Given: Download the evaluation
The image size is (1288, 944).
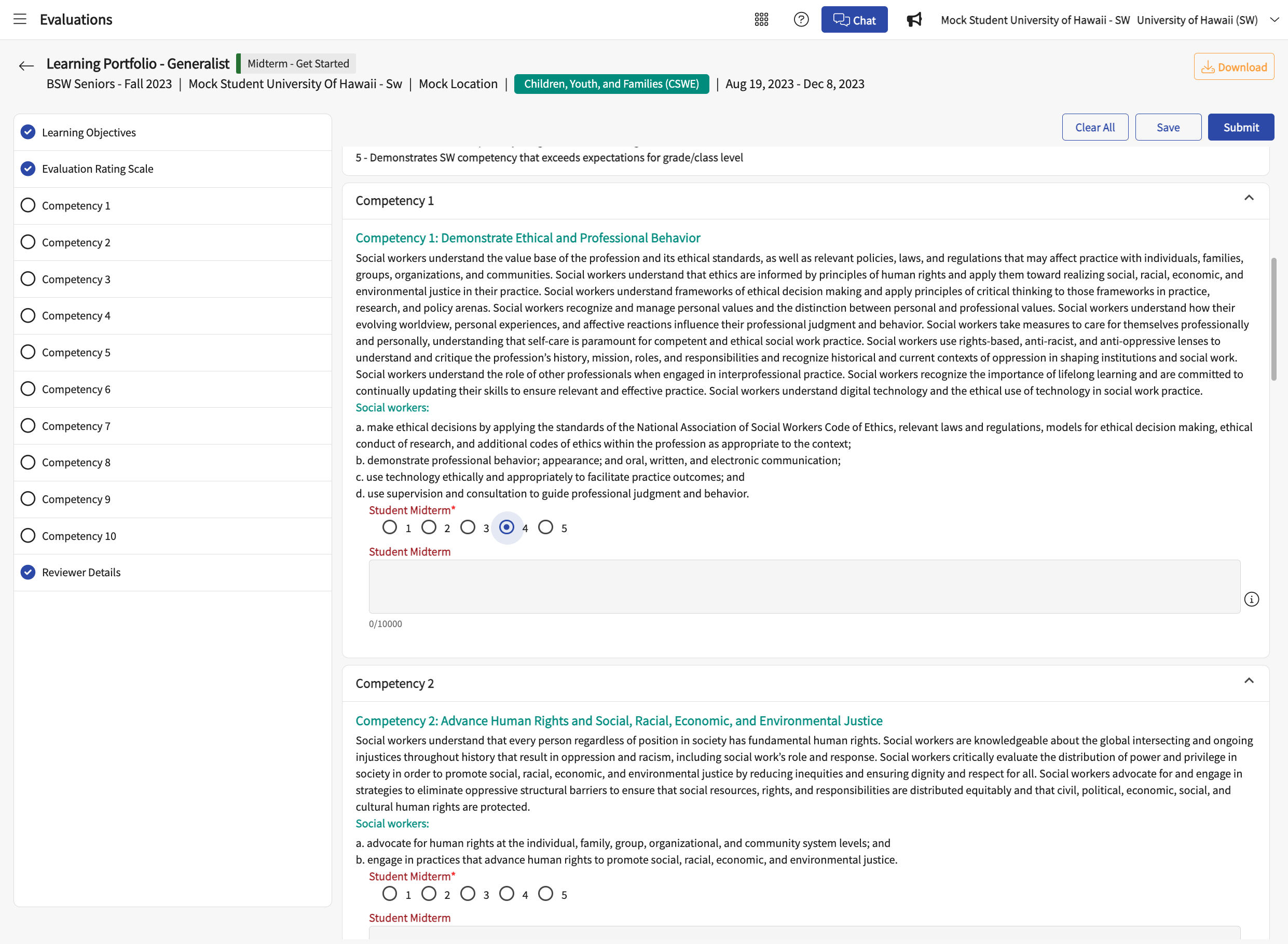Looking at the screenshot, I should pos(1234,66).
